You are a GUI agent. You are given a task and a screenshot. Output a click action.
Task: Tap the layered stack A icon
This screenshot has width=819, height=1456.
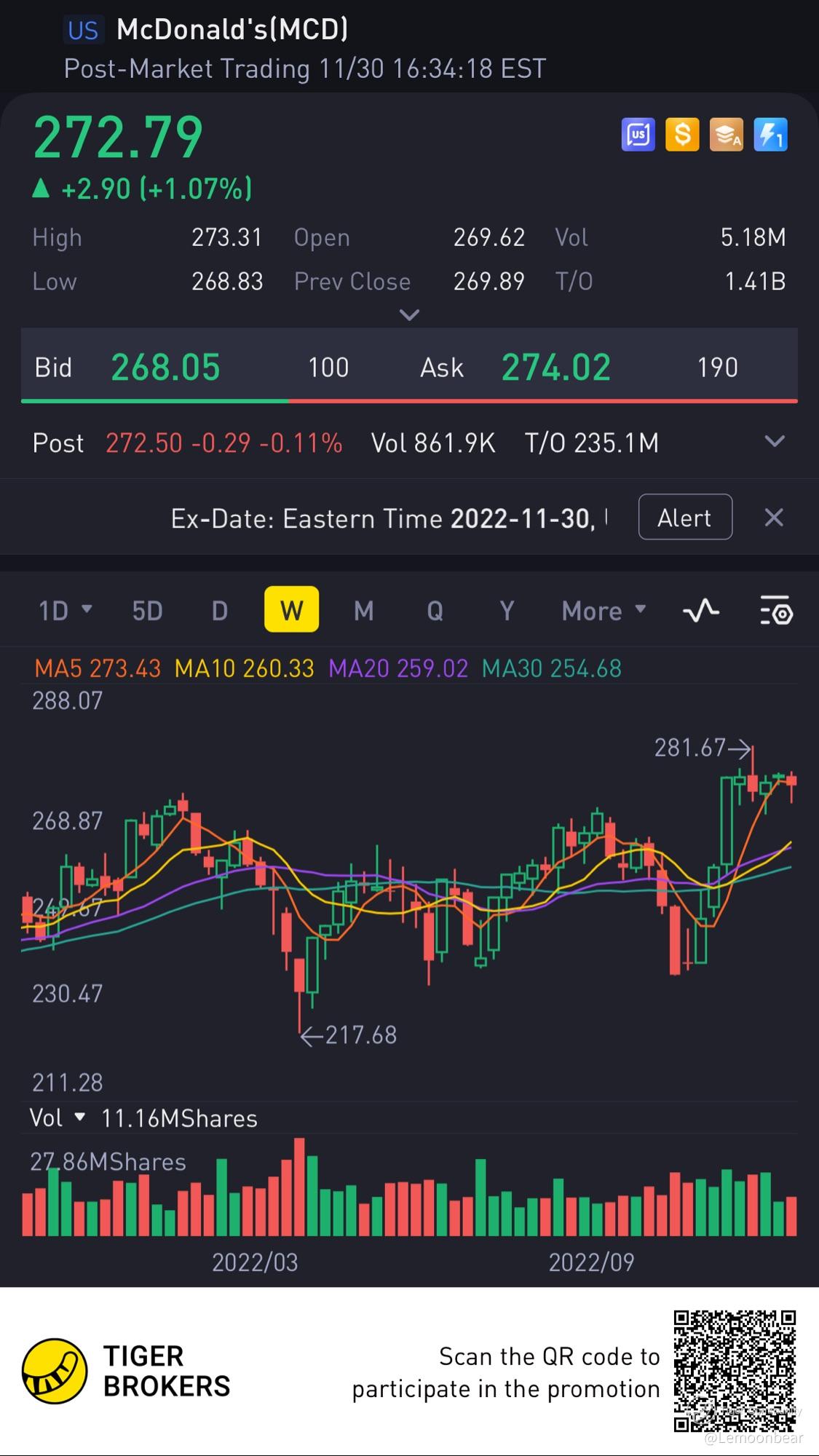(x=727, y=135)
